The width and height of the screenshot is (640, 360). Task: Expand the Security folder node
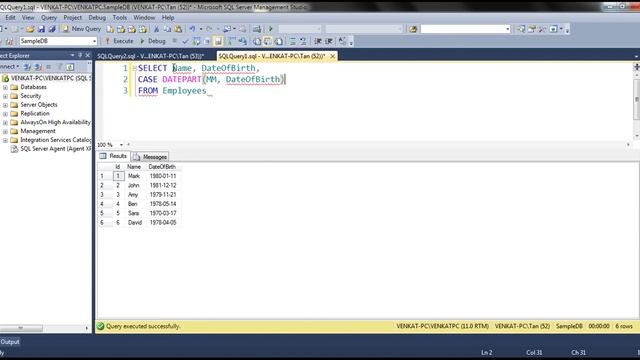tap(5, 96)
